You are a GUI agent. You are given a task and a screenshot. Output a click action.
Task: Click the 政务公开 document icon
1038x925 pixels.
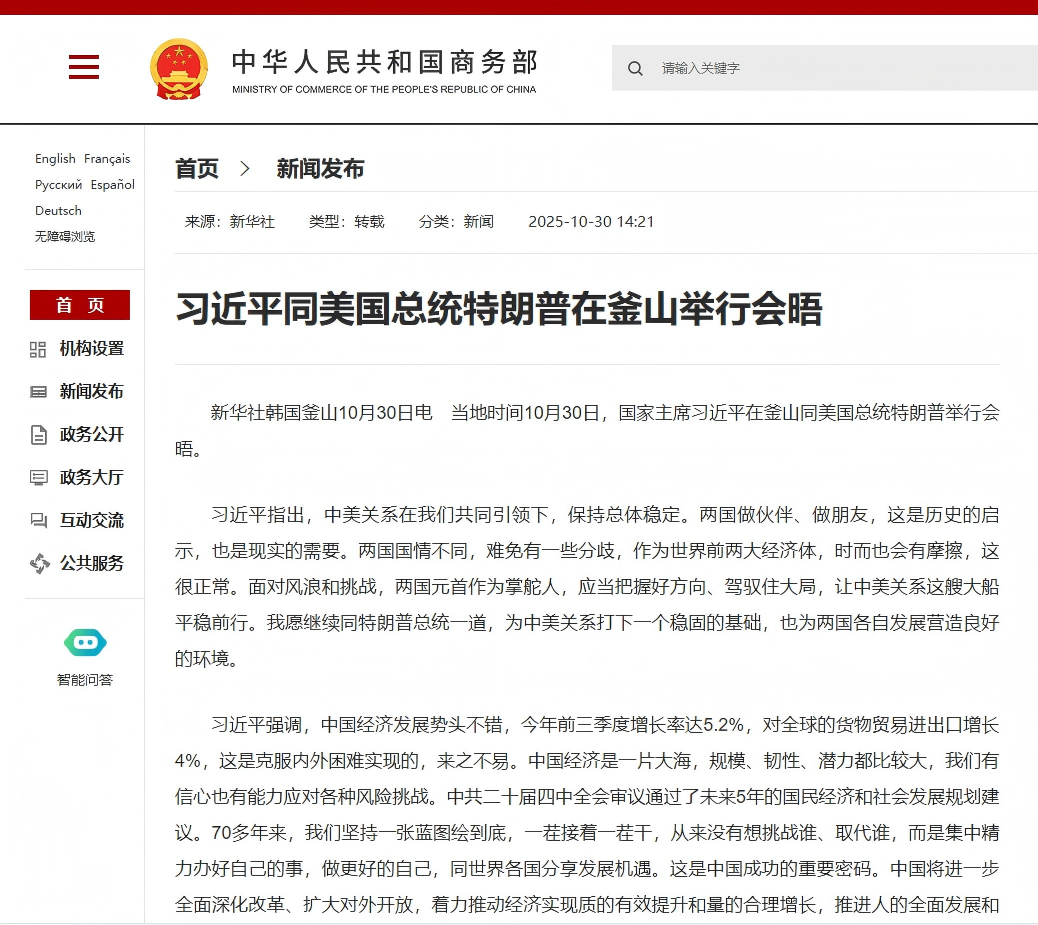38,435
